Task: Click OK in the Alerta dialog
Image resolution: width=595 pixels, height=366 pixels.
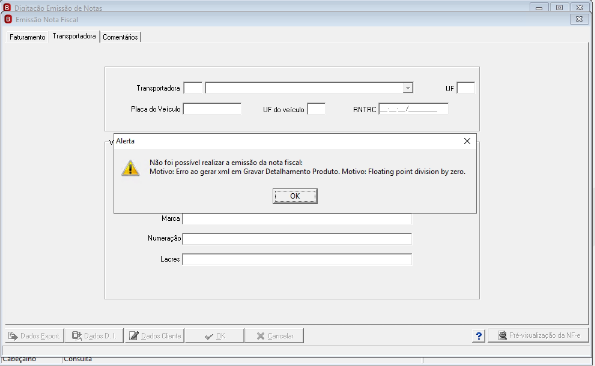Action: coord(295,196)
